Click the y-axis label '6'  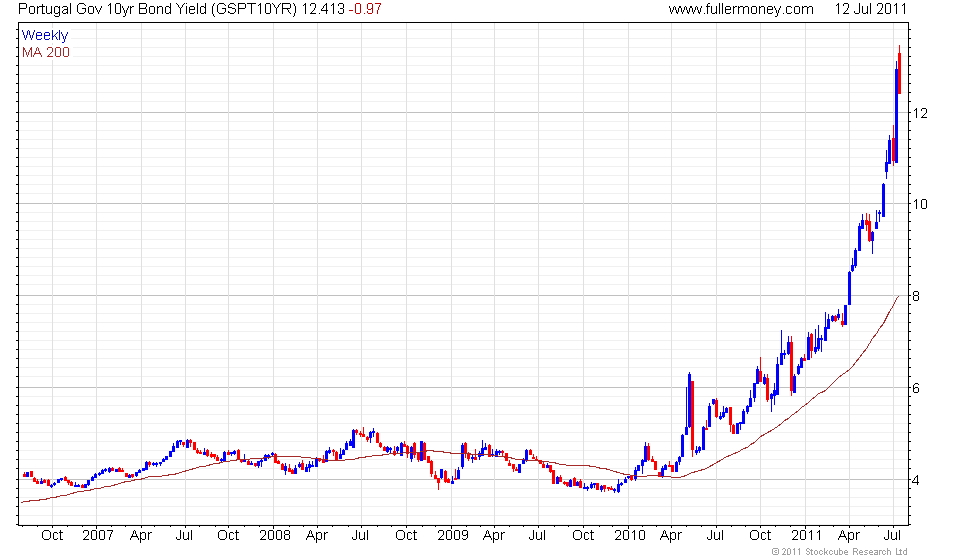916,388
